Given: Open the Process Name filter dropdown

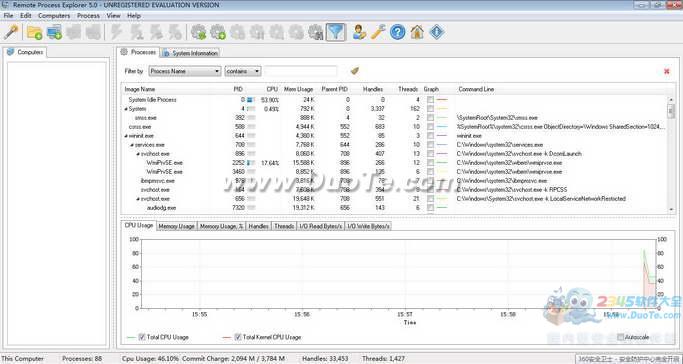Looking at the screenshot, I should tap(185, 71).
